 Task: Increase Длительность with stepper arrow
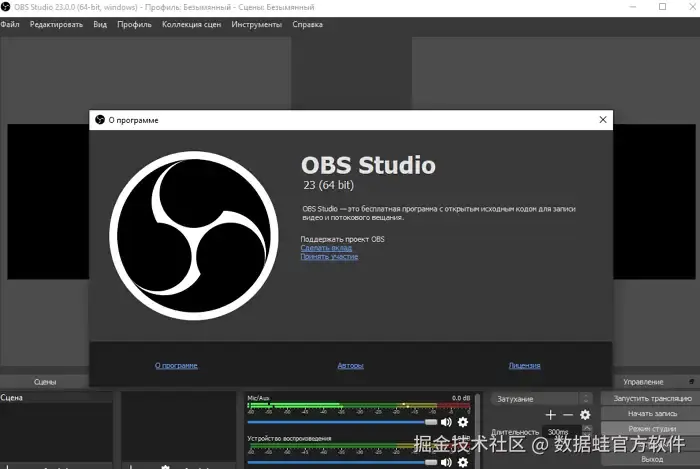tap(587, 428)
